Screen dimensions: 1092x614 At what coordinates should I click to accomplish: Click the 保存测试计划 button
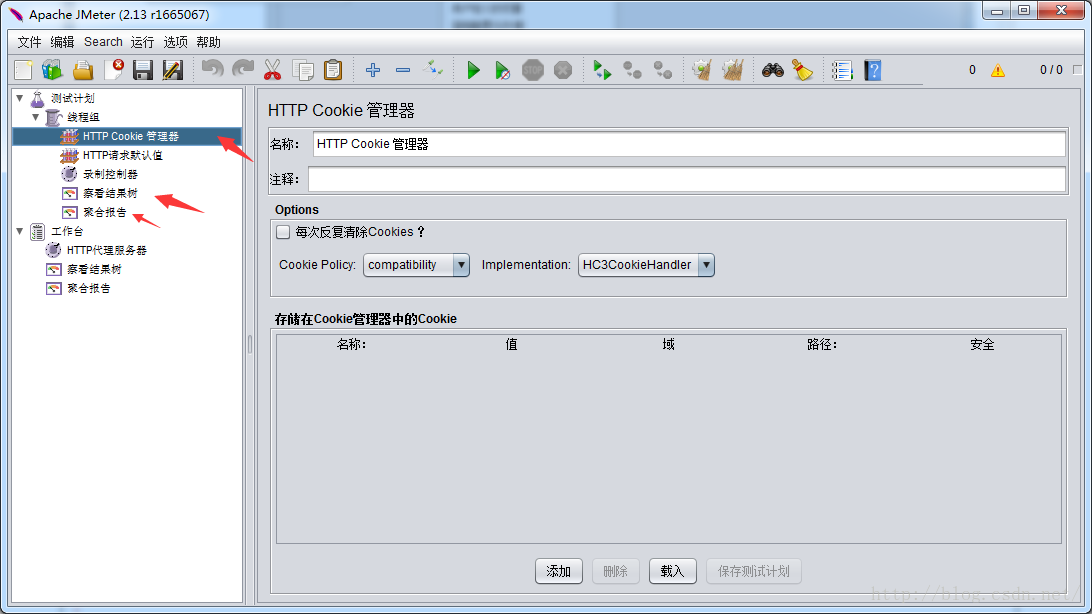[754, 571]
